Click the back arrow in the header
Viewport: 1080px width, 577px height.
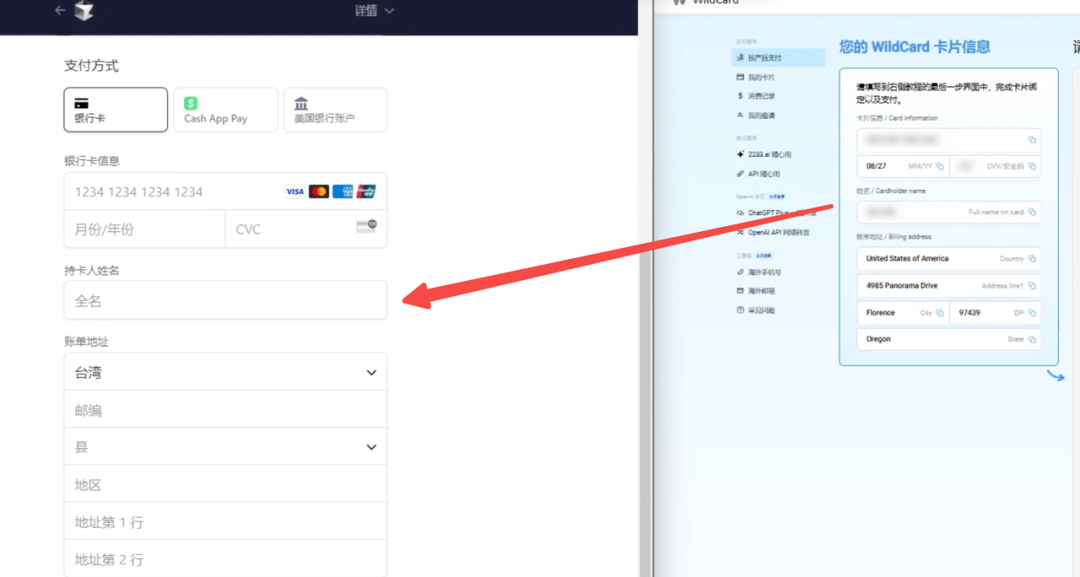(60, 10)
